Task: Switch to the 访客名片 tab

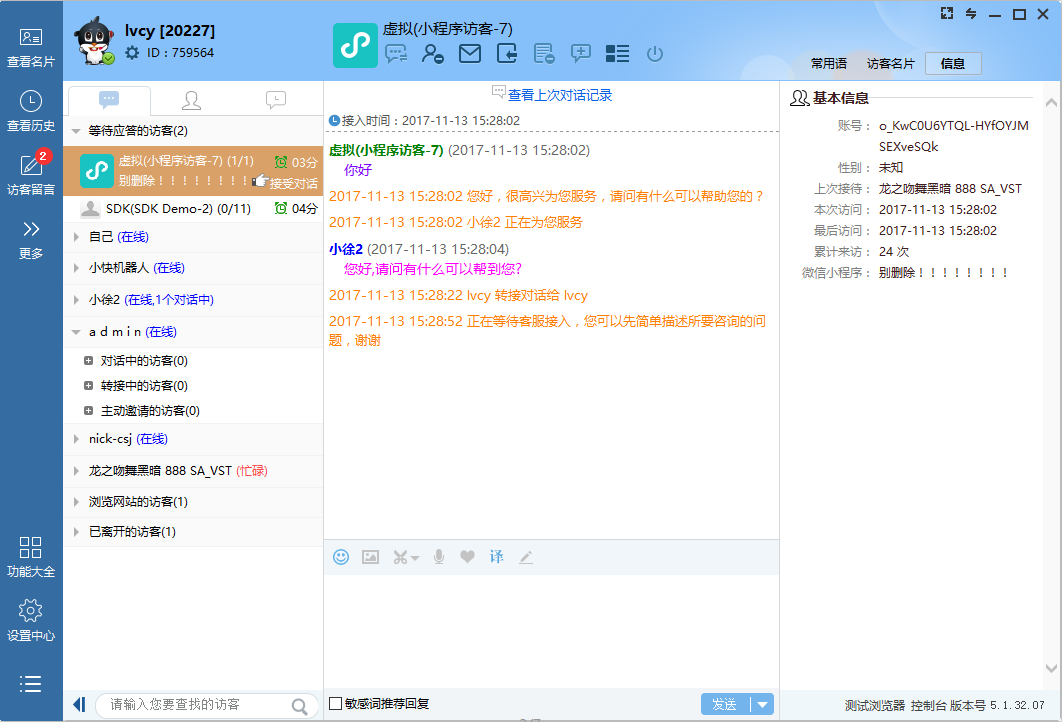Action: [x=890, y=64]
